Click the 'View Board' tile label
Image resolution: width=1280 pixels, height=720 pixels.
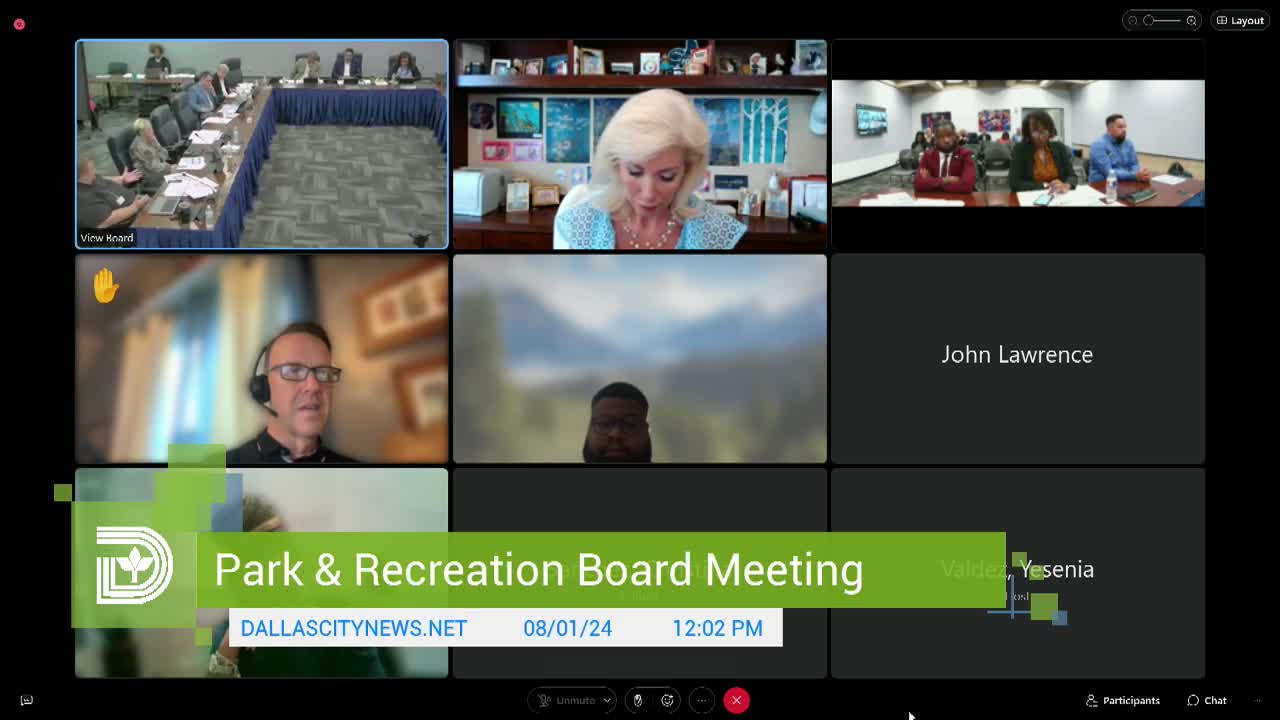(x=107, y=238)
